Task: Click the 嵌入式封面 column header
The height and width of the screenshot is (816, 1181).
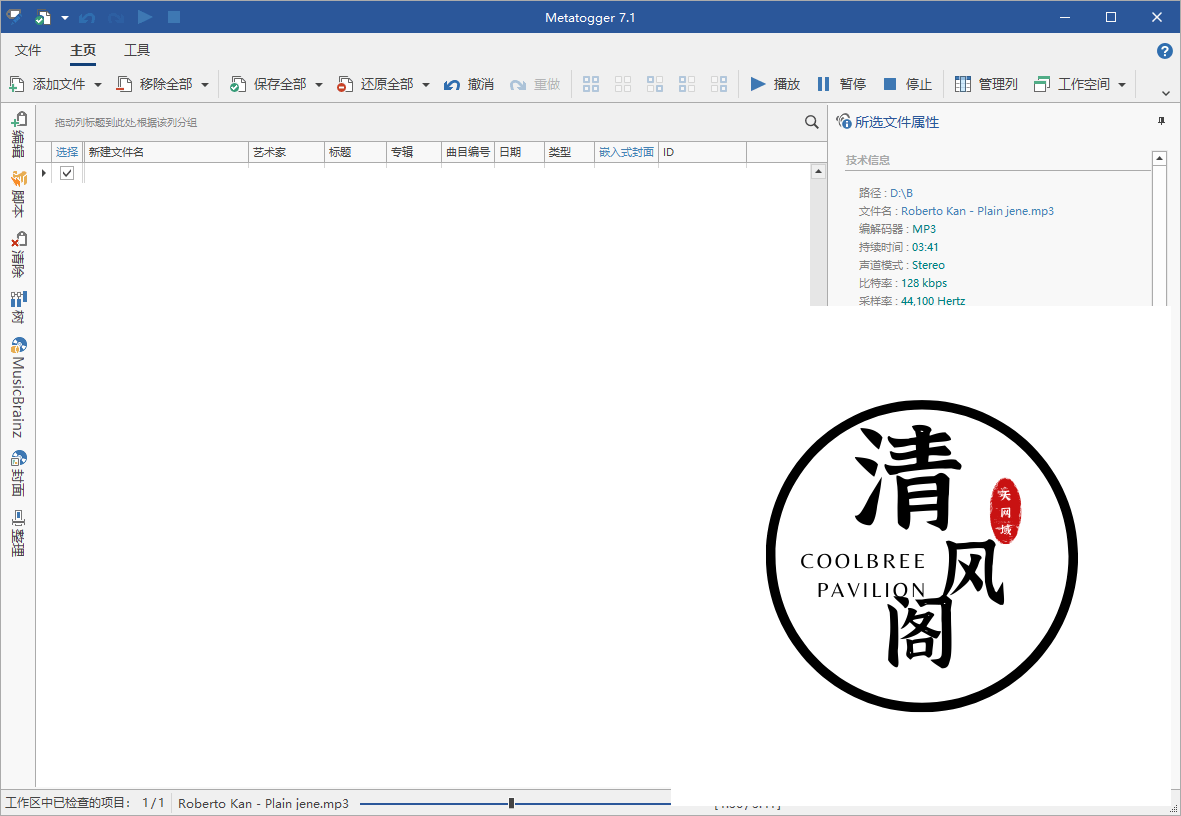Action: point(627,152)
